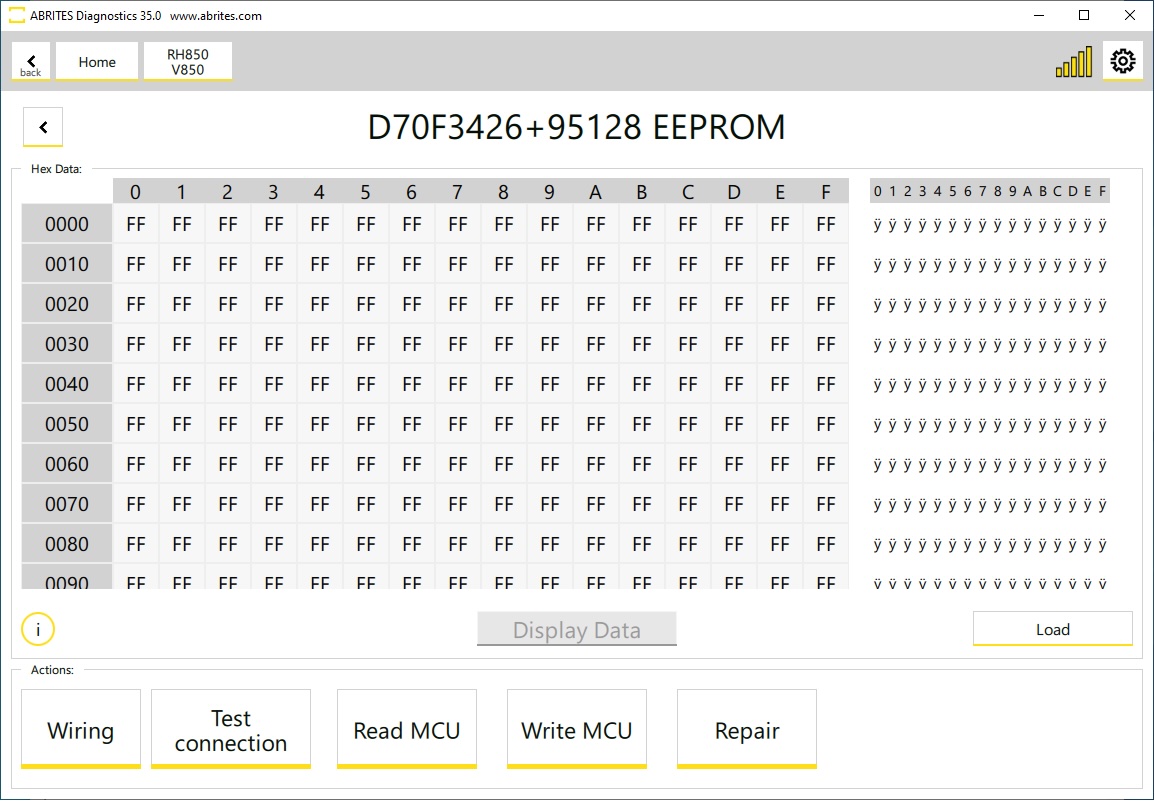Select row address 0050
The height and width of the screenshot is (801, 1155).
pos(67,424)
